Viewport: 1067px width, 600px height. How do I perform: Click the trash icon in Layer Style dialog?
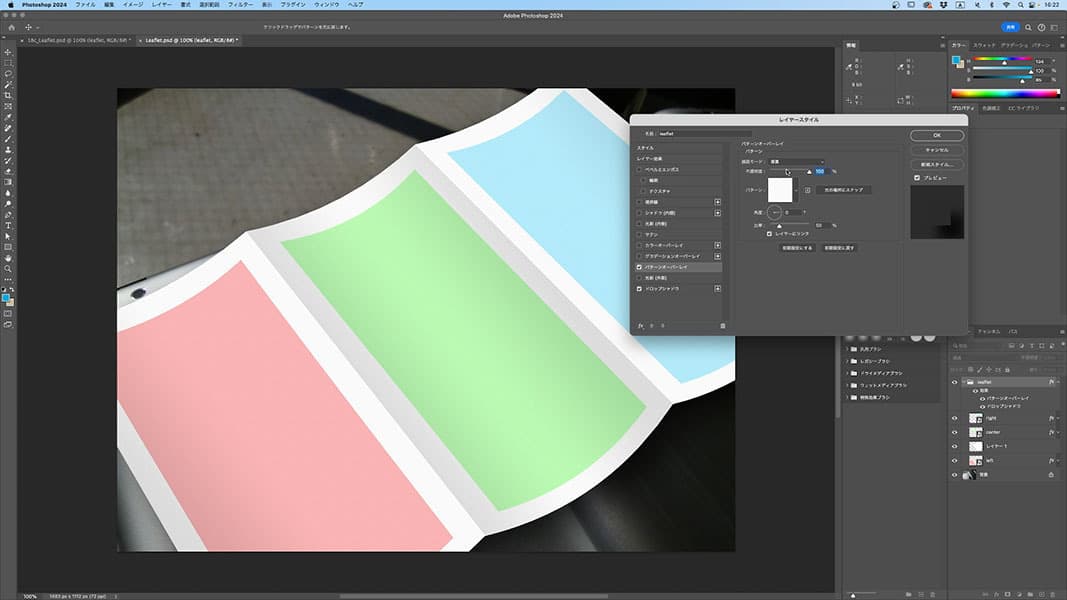722,325
